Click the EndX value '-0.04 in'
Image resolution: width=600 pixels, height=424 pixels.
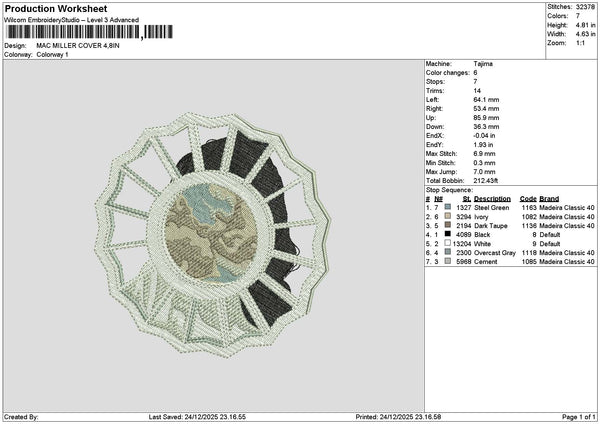coord(484,135)
